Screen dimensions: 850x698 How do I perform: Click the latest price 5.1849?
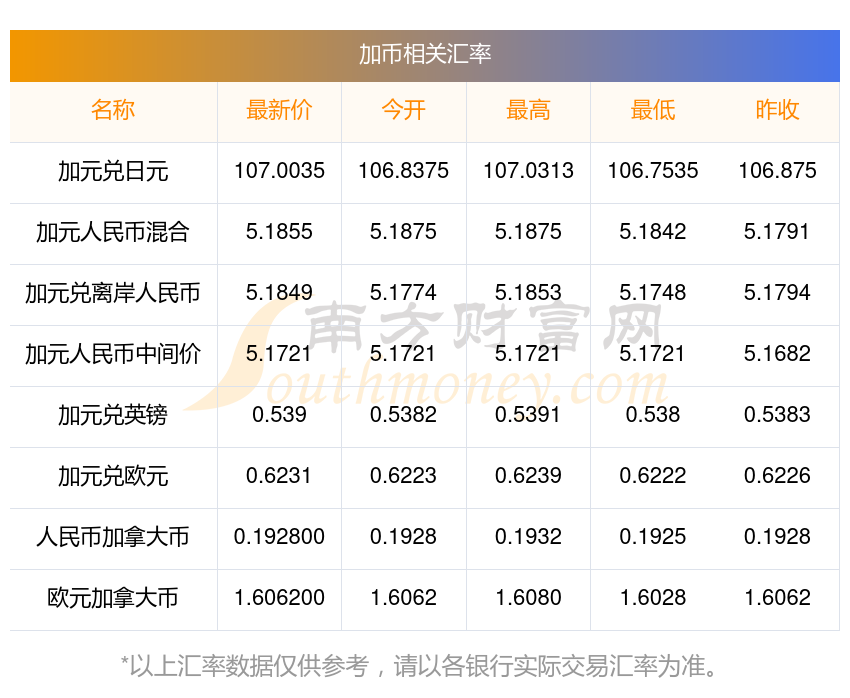pos(279,293)
